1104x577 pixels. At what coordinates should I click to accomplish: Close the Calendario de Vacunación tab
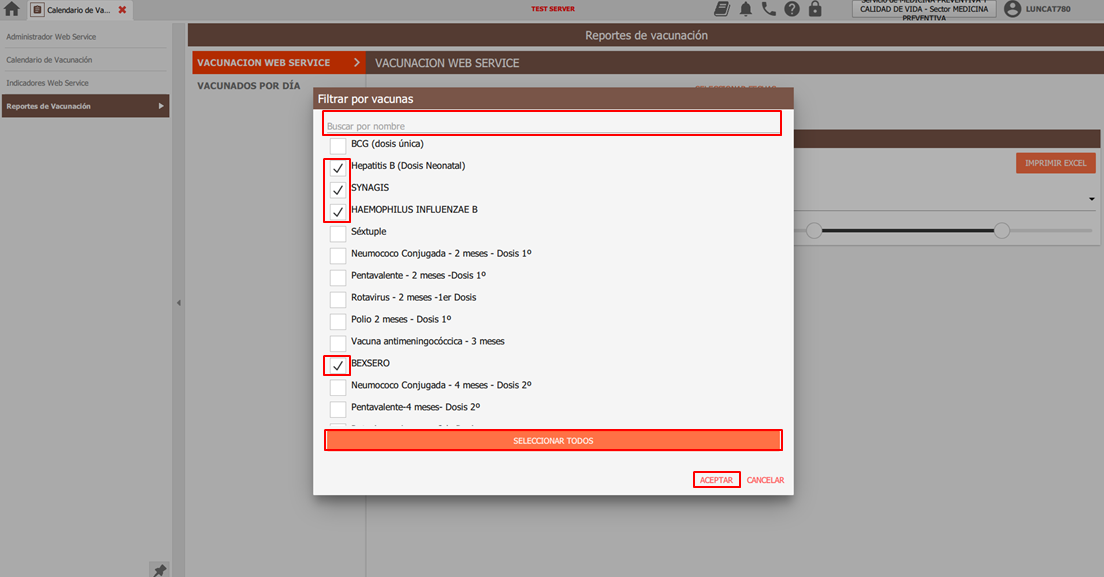[x=122, y=10]
